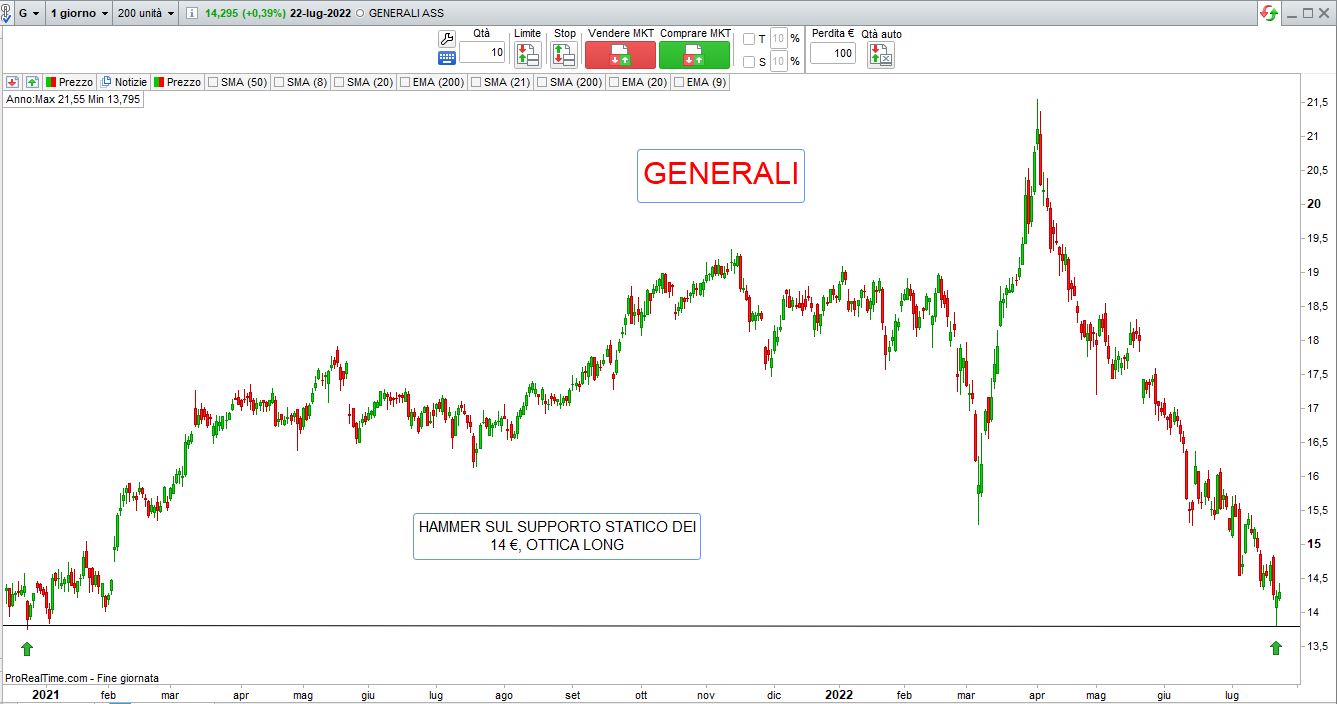Toggle the EMA (20) checkbox
This screenshot has height=704, width=1337.
pos(614,82)
